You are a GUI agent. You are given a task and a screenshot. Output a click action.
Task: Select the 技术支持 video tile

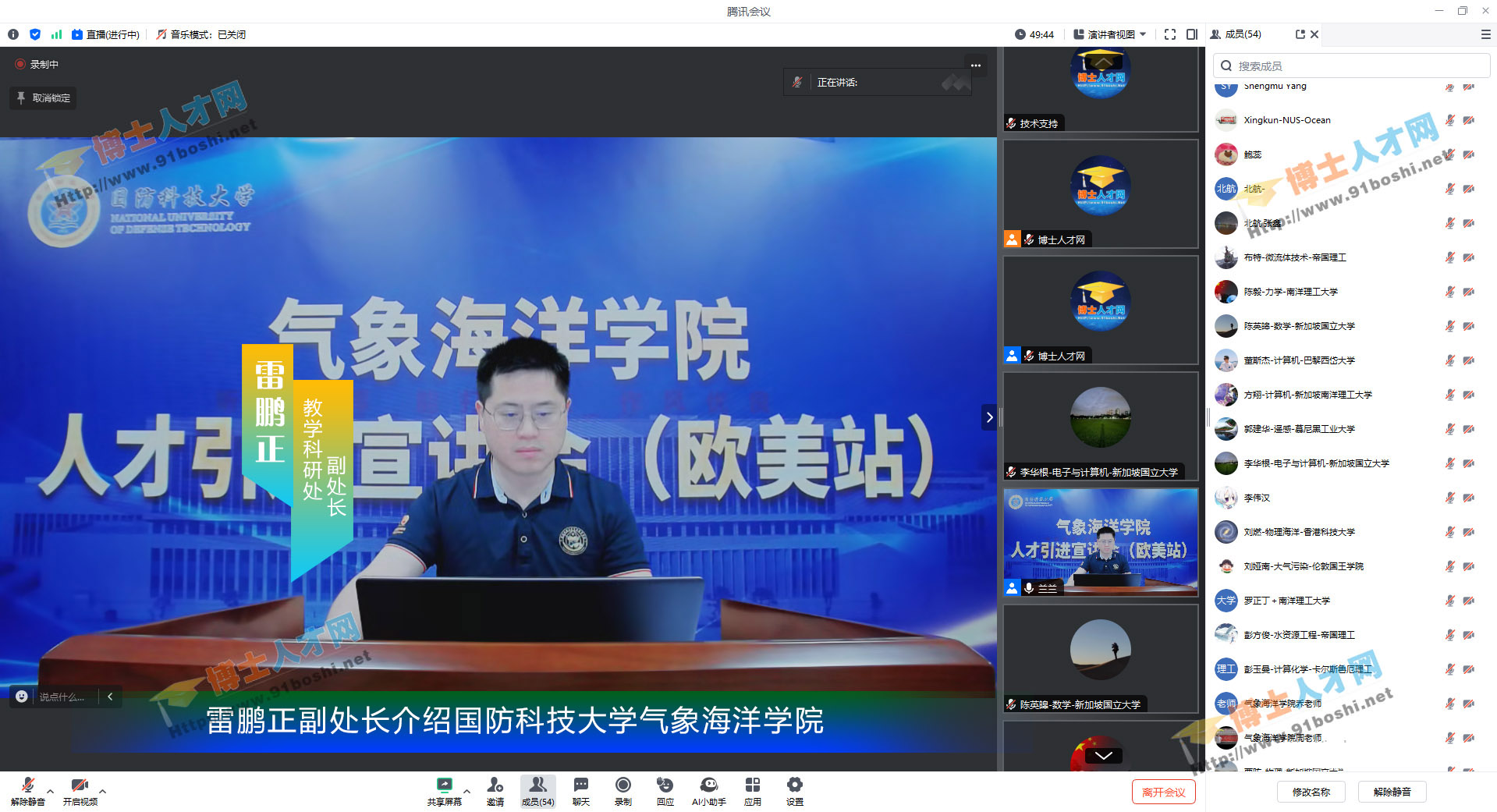point(1101,89)
